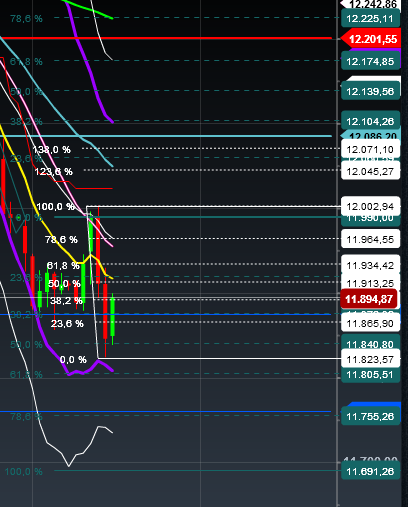Select the 11.913,25 price label
408x507 pixels.
point(370,283)
